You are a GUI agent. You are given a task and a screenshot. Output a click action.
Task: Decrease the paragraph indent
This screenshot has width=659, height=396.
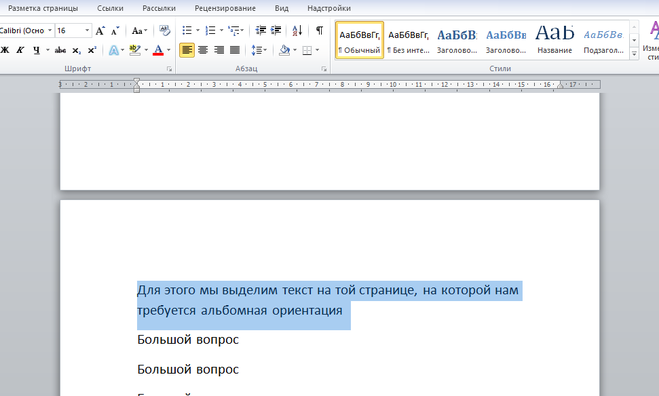point(261,30)
